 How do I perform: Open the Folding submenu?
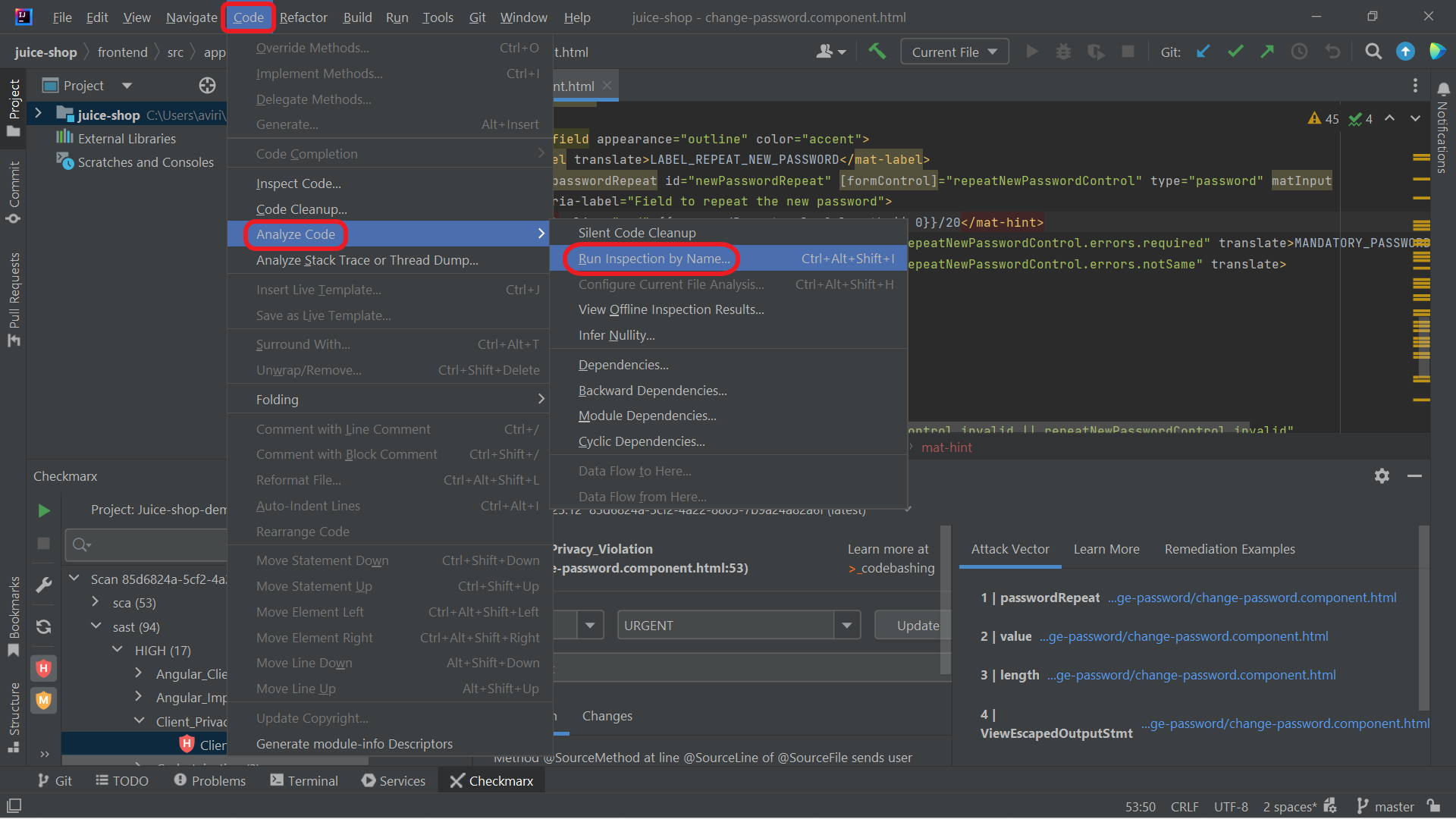click(x=389, y=400)
